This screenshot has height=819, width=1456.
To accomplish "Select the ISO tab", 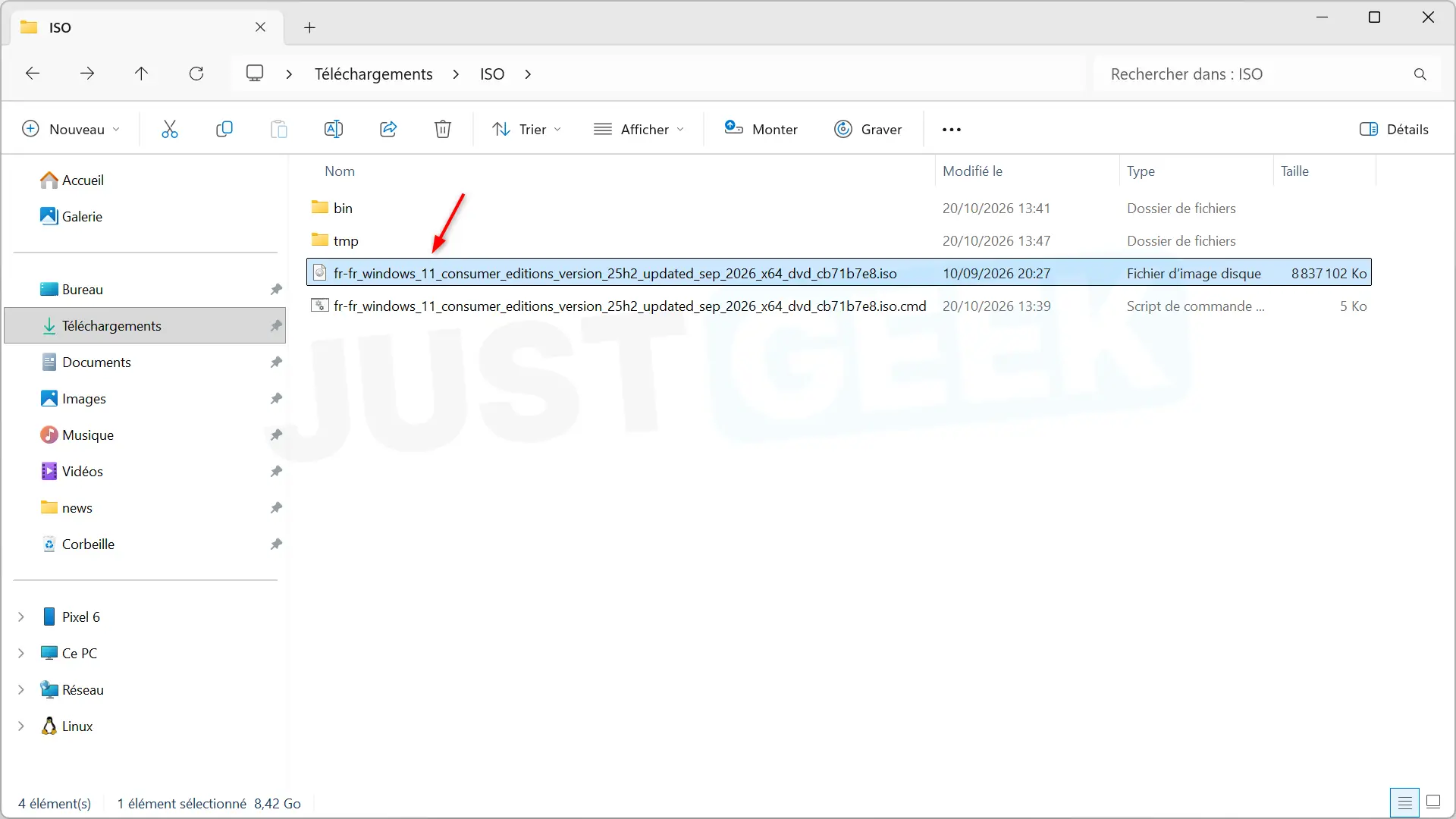I will 146,28.
